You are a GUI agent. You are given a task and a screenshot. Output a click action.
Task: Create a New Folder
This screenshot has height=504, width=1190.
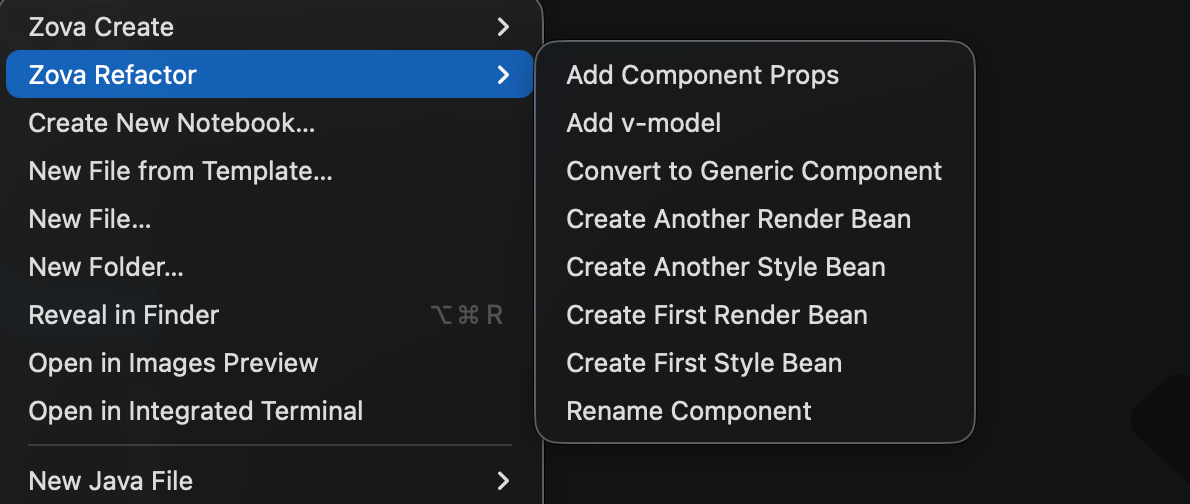pos(106,267)
